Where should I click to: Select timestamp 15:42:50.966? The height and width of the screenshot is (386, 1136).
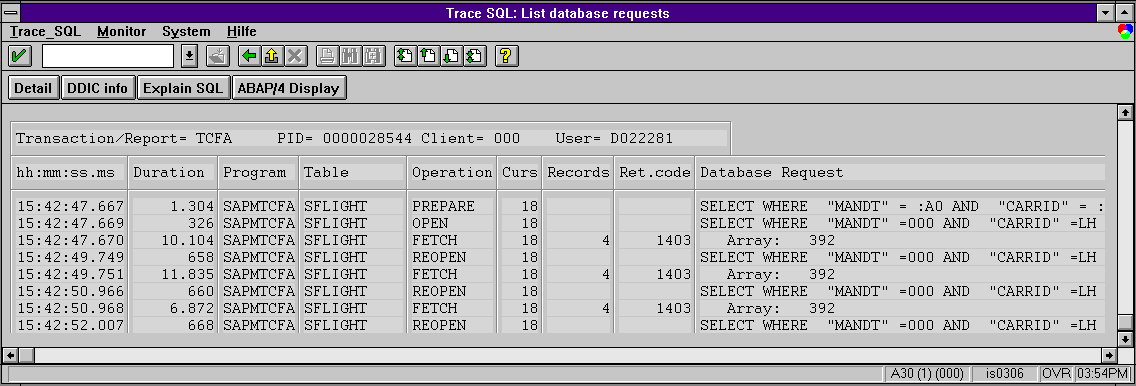pyautogui.click(x=70, y=291)
